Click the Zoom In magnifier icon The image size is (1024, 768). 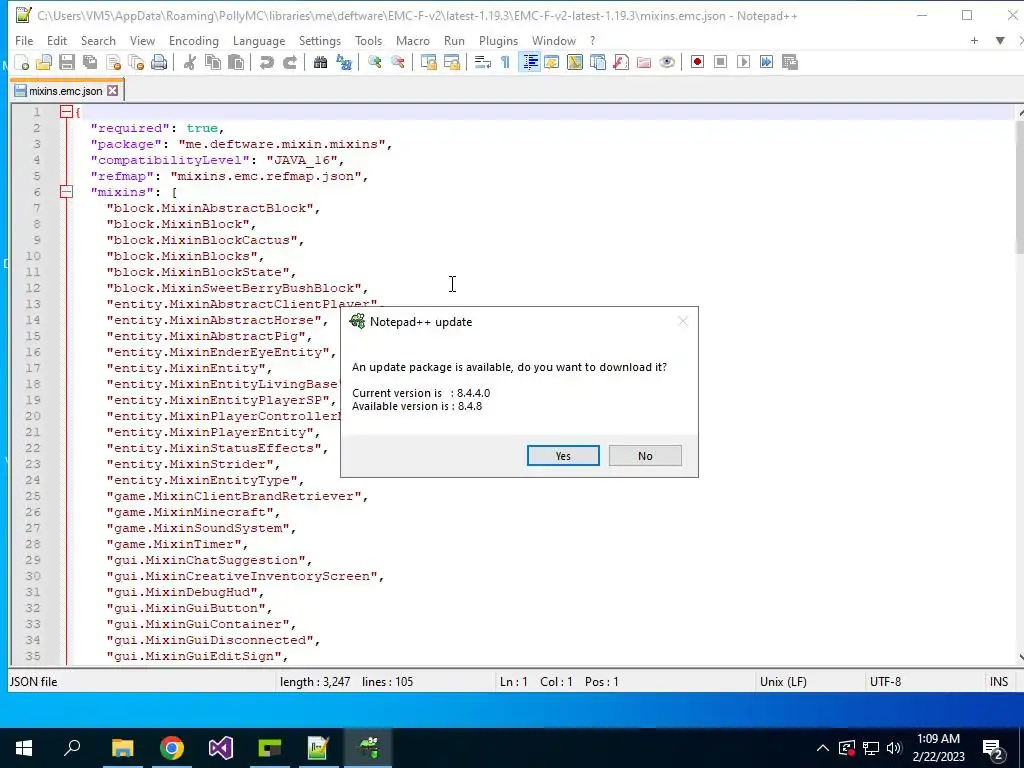(x=374, y=62)
